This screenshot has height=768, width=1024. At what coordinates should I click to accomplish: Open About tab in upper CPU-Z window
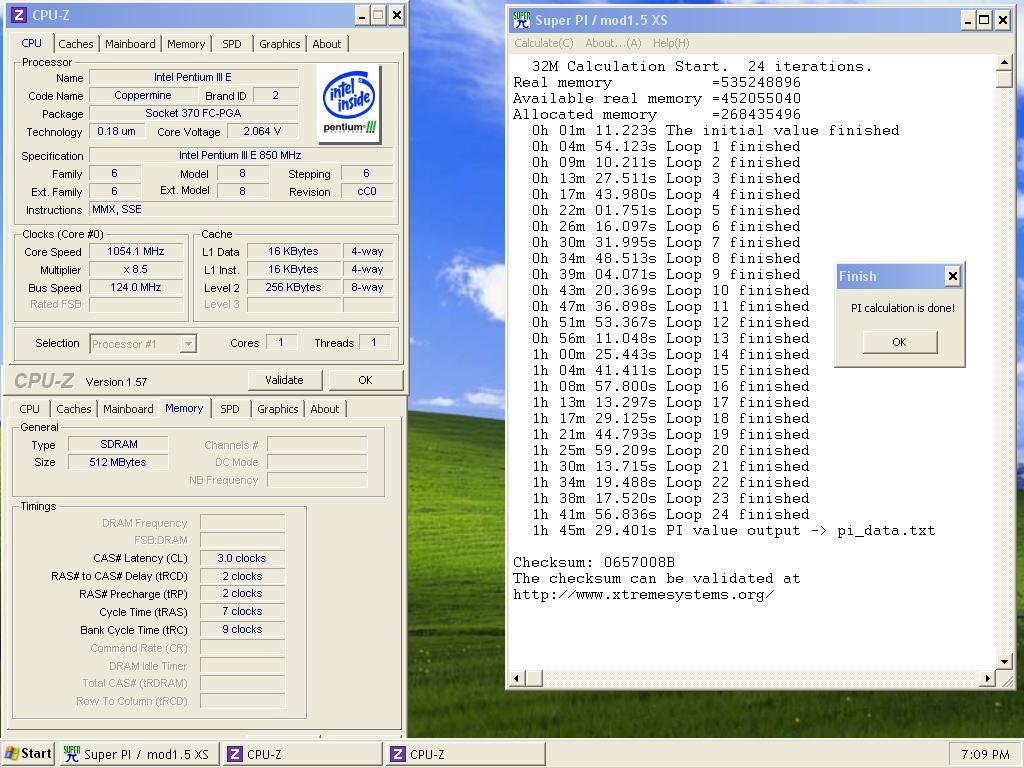(x=327, y=44)
